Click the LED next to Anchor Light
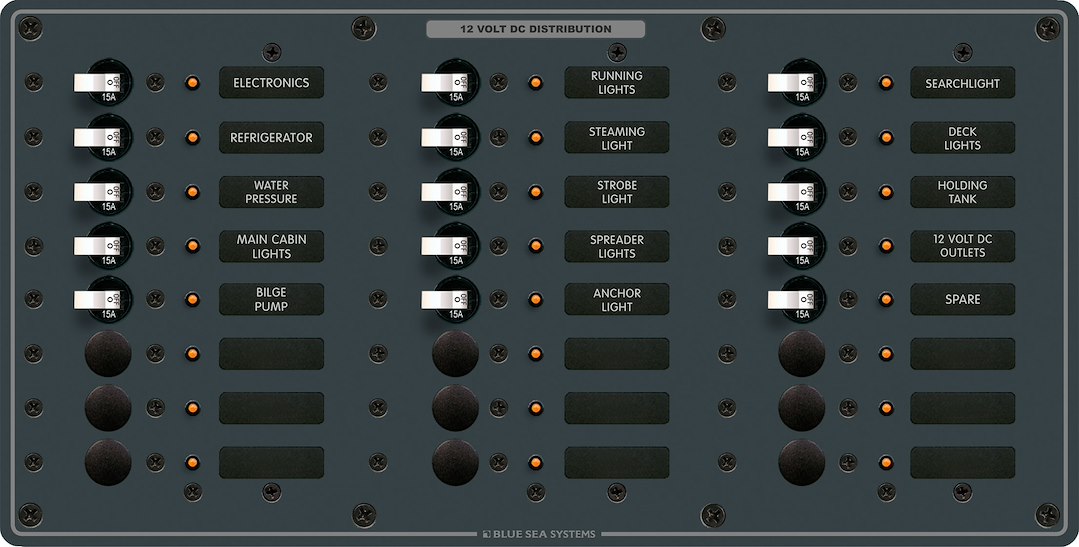This screenshot has width=1079, height=547. [x=536, y=299]
